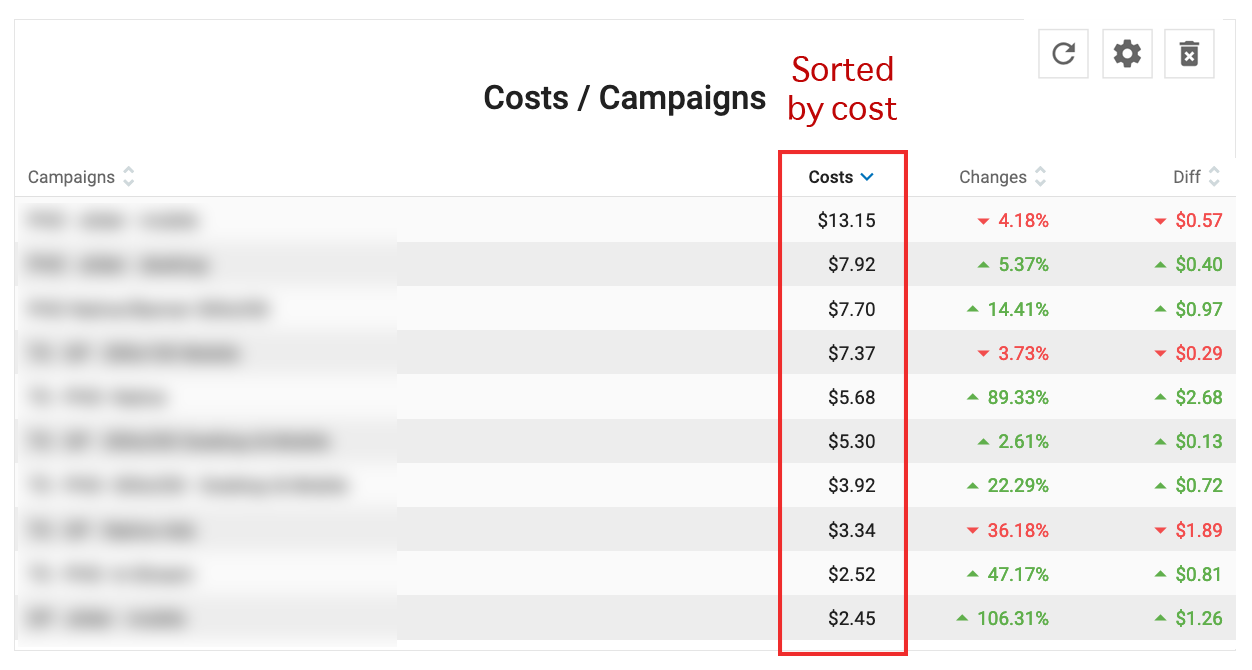Click the Changes column header label
The width and height of the screenshot is (1252, 670).
click(992, 177)
